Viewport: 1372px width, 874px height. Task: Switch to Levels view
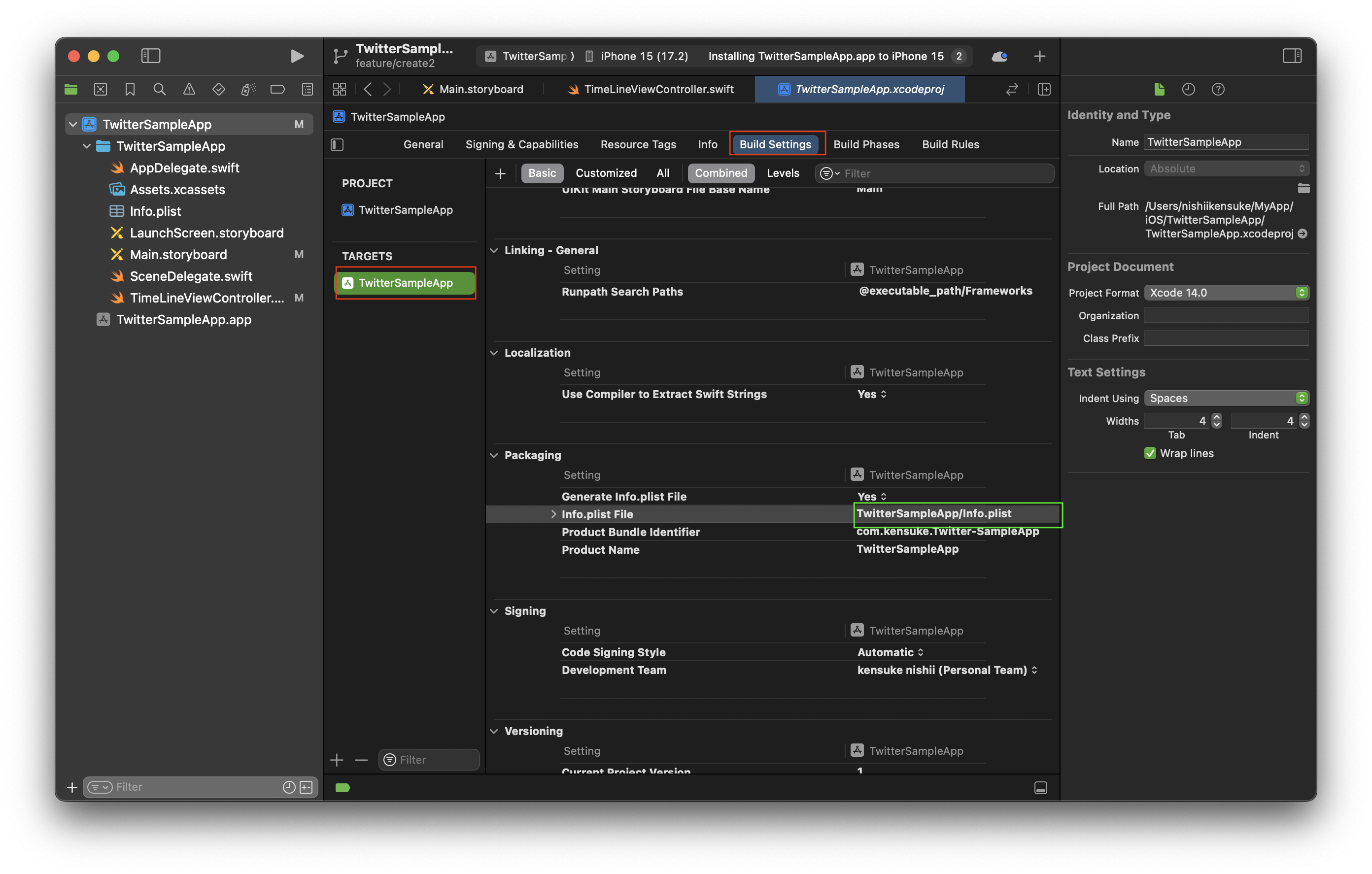783,173
